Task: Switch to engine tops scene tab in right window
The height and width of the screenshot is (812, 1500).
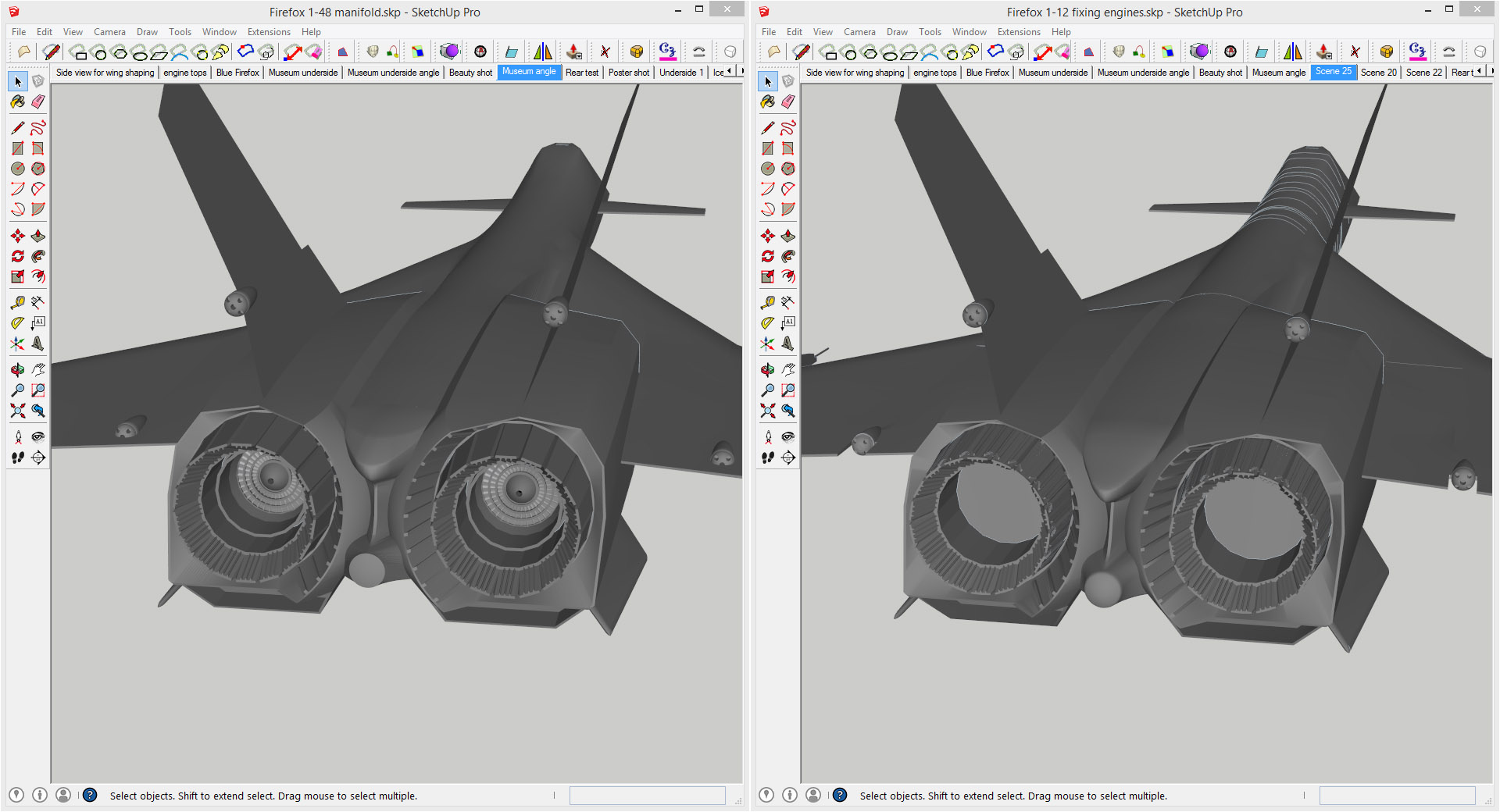Action: pos(935,73)
